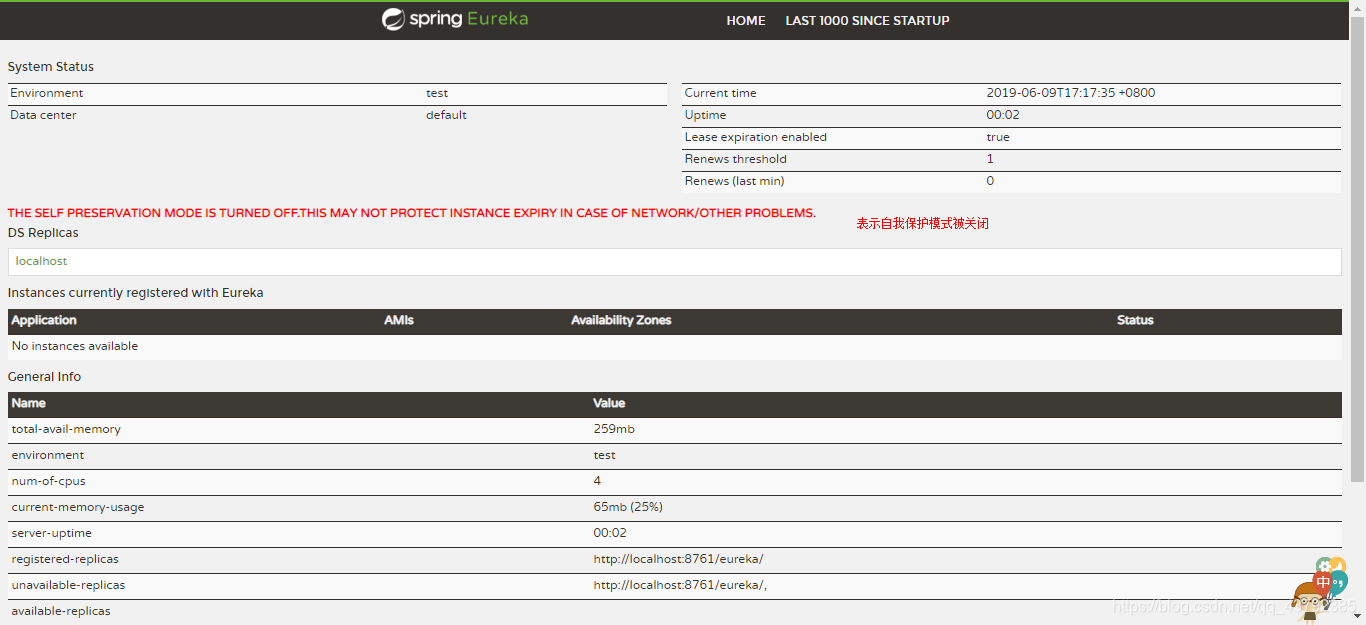This screenshot has height=625, width=1366.
Task: Select the AMIs column header
Action: (x=399, y=320)
